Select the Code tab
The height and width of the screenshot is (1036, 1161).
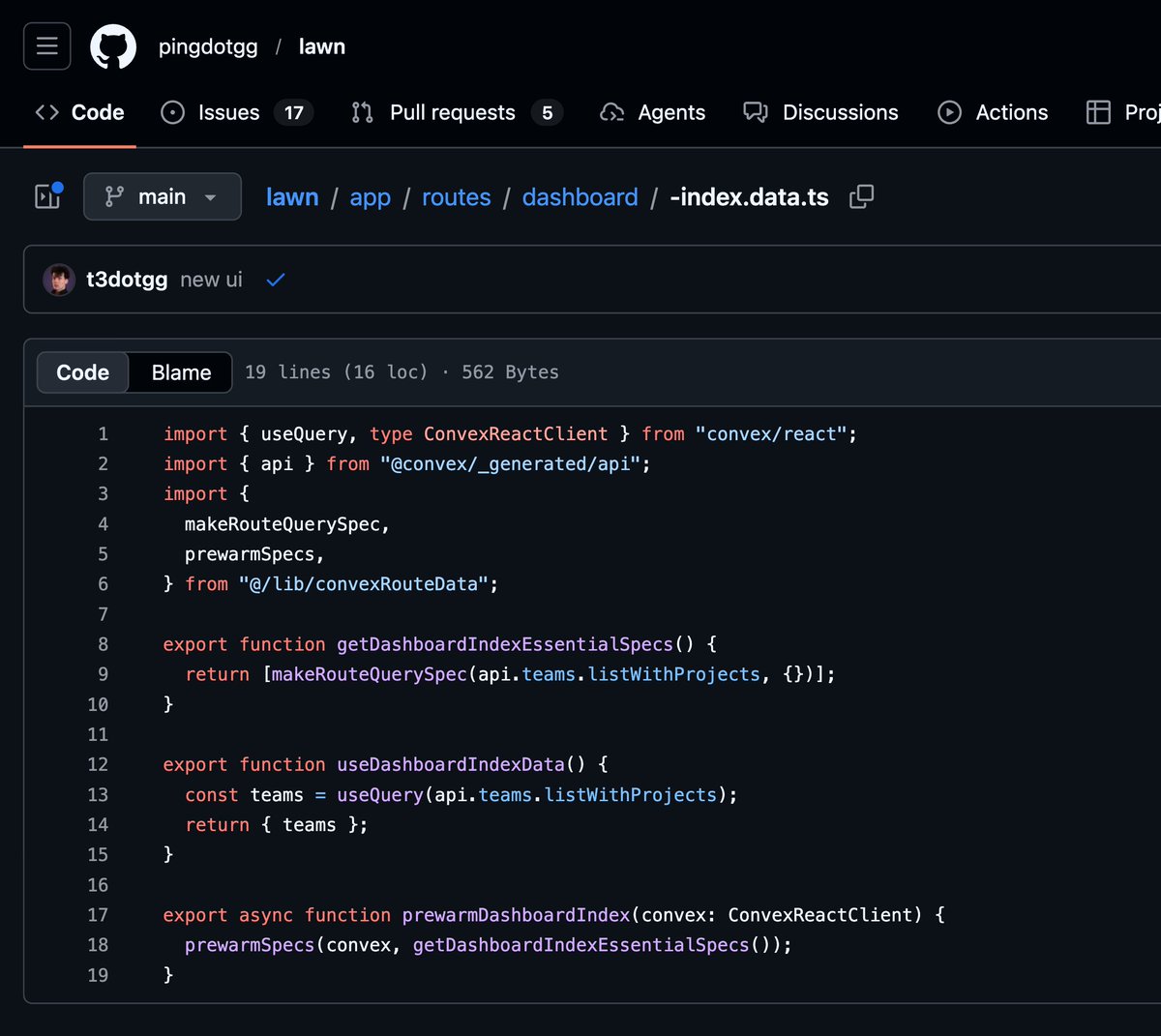point(79,112)
